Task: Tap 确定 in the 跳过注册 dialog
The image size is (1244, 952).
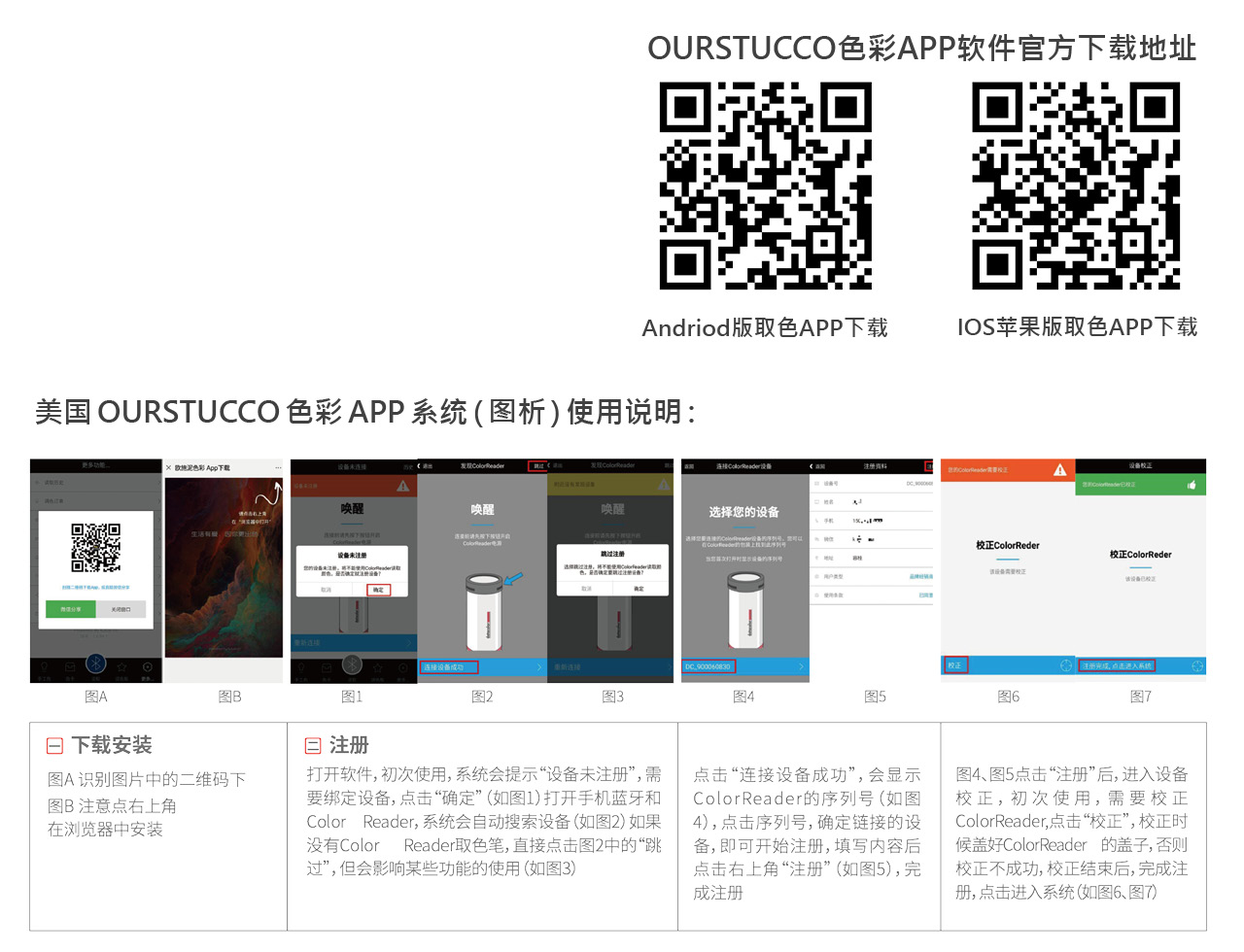Action: (639, 589)
